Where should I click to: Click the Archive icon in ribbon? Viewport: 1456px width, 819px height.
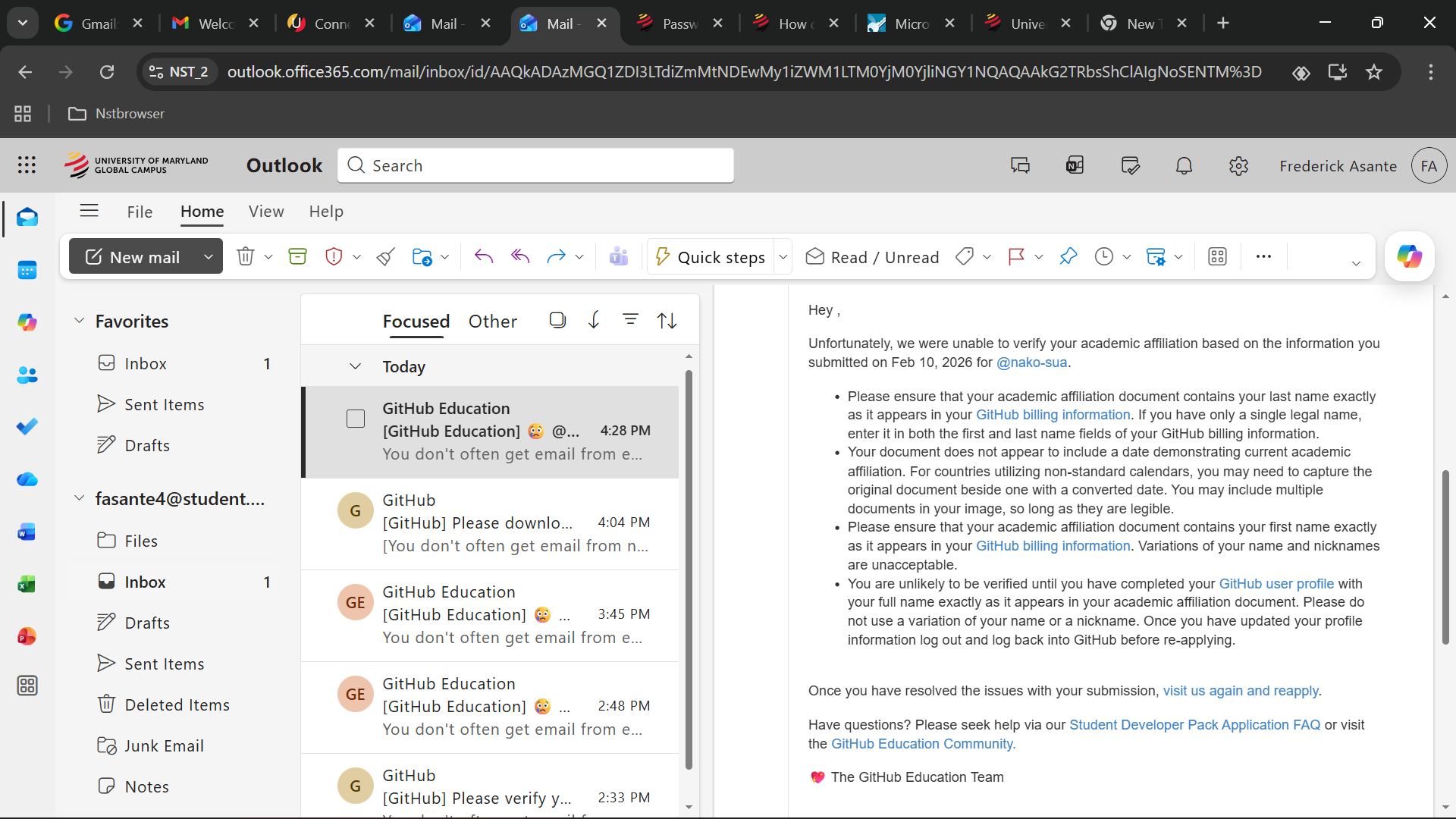pos(297,257)
